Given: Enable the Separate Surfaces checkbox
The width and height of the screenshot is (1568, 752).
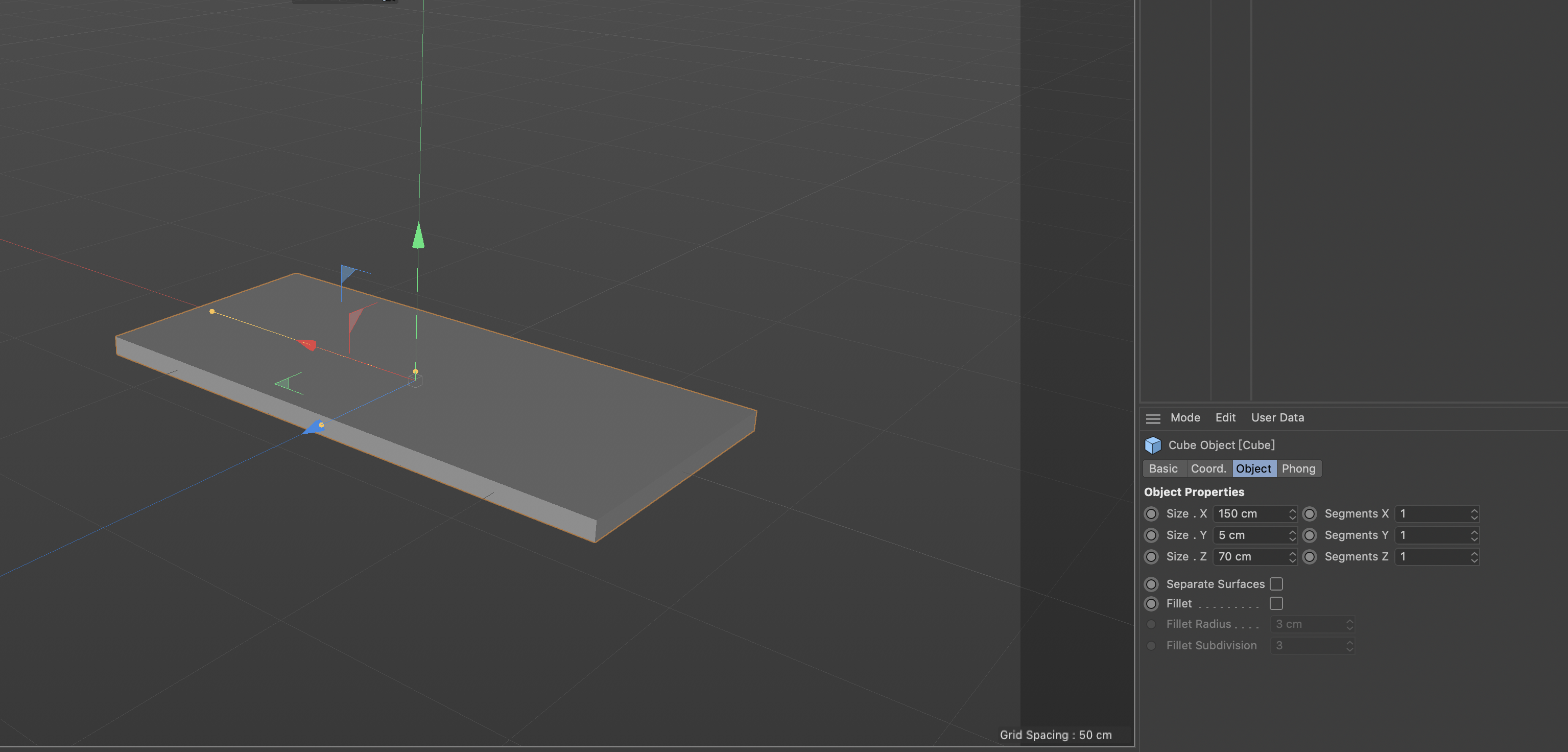Looking at the screenshot, I should coord(1276,584).
